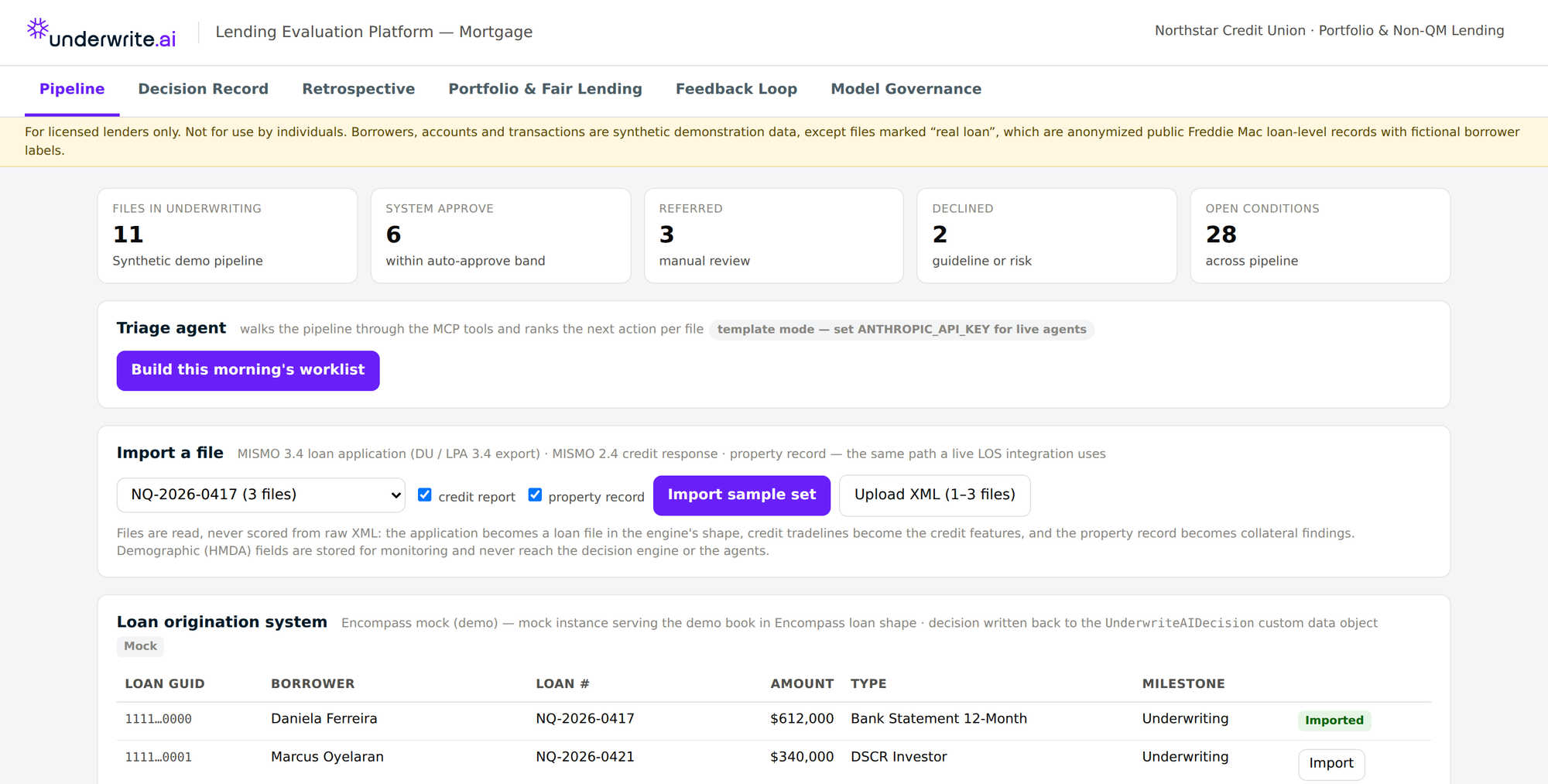1548x784 pixels.
Task: Click the LOAN GUID column header
Action: (x=165, y=684)
